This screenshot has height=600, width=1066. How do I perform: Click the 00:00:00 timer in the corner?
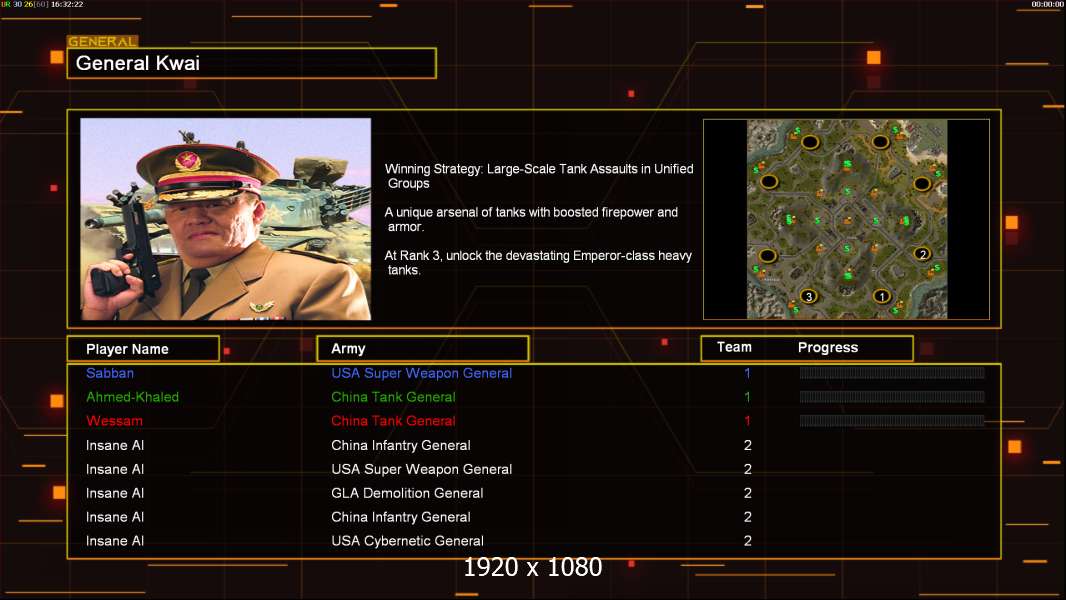tap(1047, 4)
